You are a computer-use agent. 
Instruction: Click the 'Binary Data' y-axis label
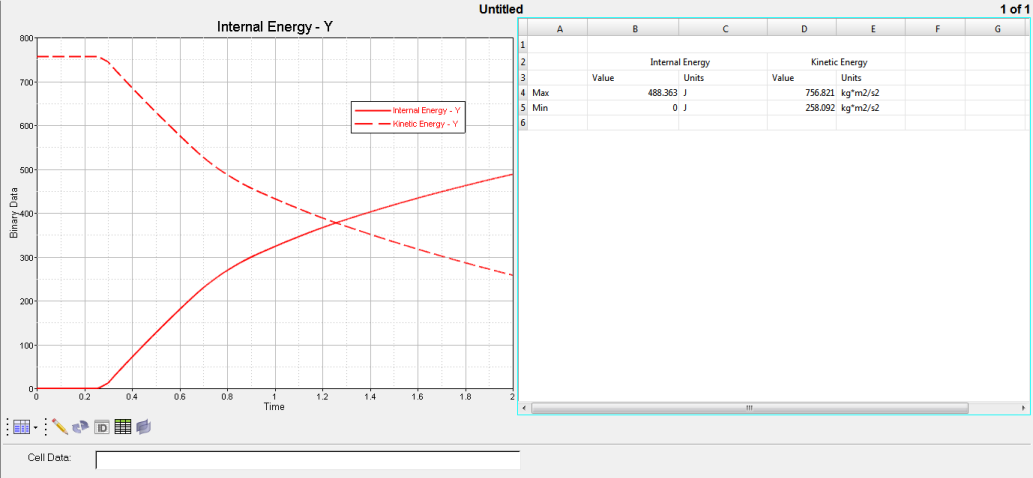(x=13, y=213)
